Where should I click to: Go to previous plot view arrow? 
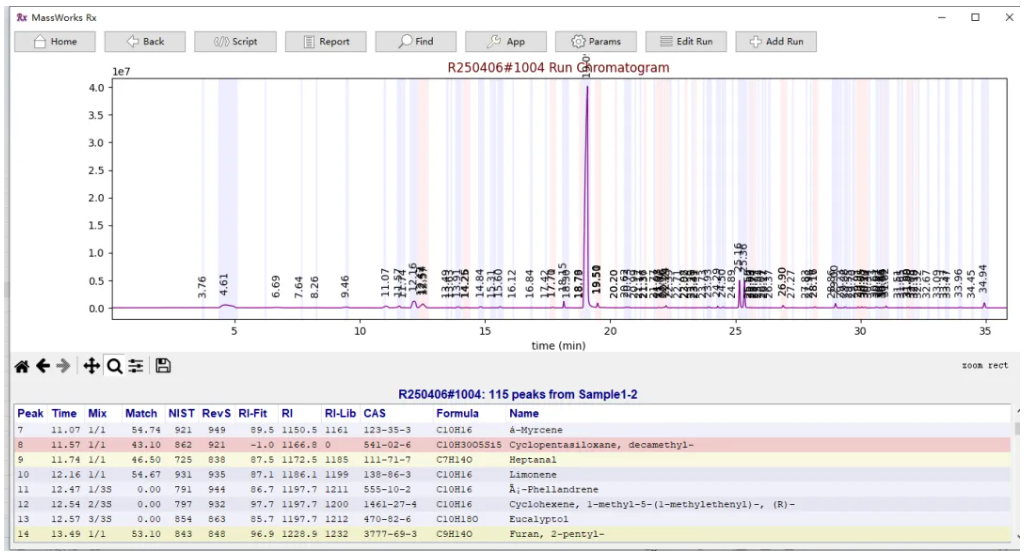tap(43, 367)
